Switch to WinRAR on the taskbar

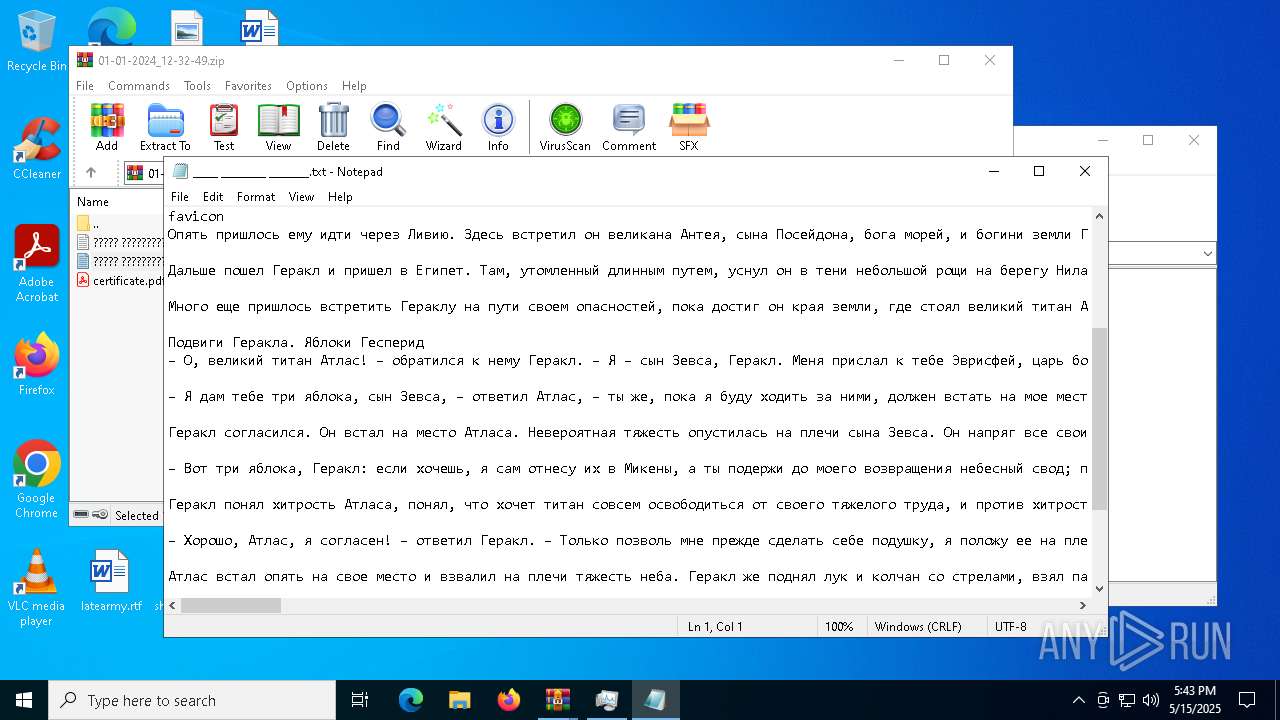tap(558, 700)
